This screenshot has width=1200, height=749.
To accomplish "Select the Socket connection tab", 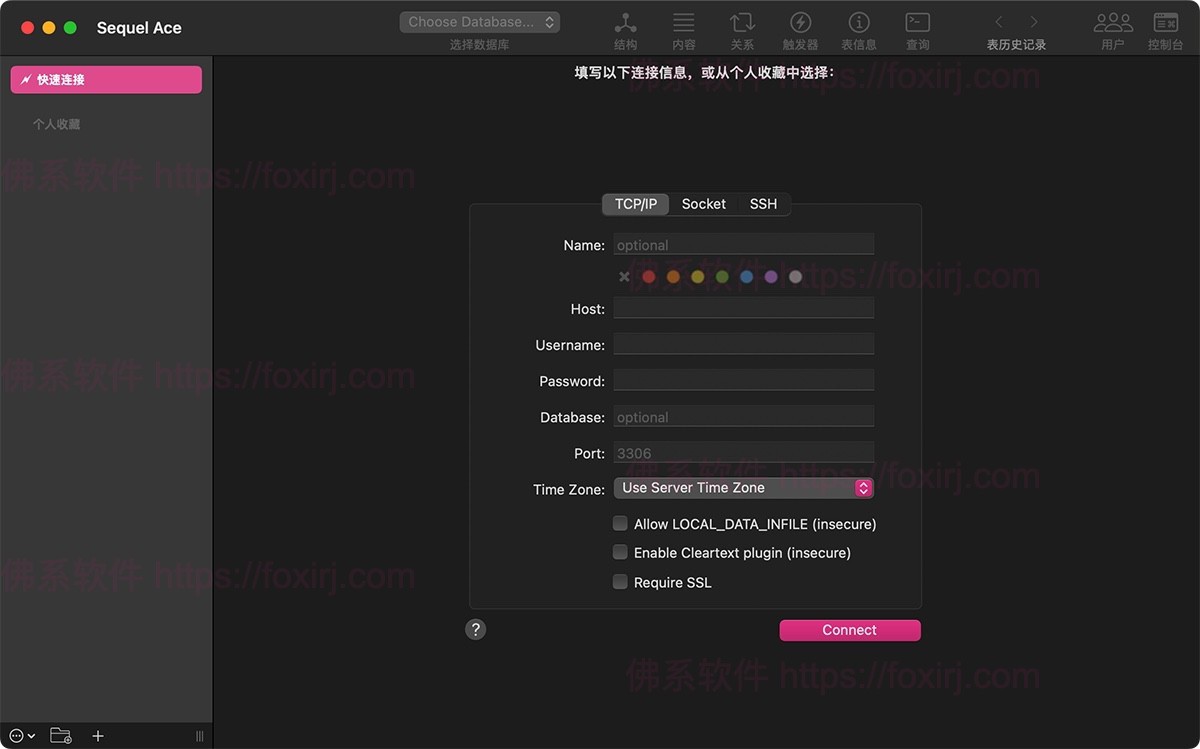I will point(703,203).
